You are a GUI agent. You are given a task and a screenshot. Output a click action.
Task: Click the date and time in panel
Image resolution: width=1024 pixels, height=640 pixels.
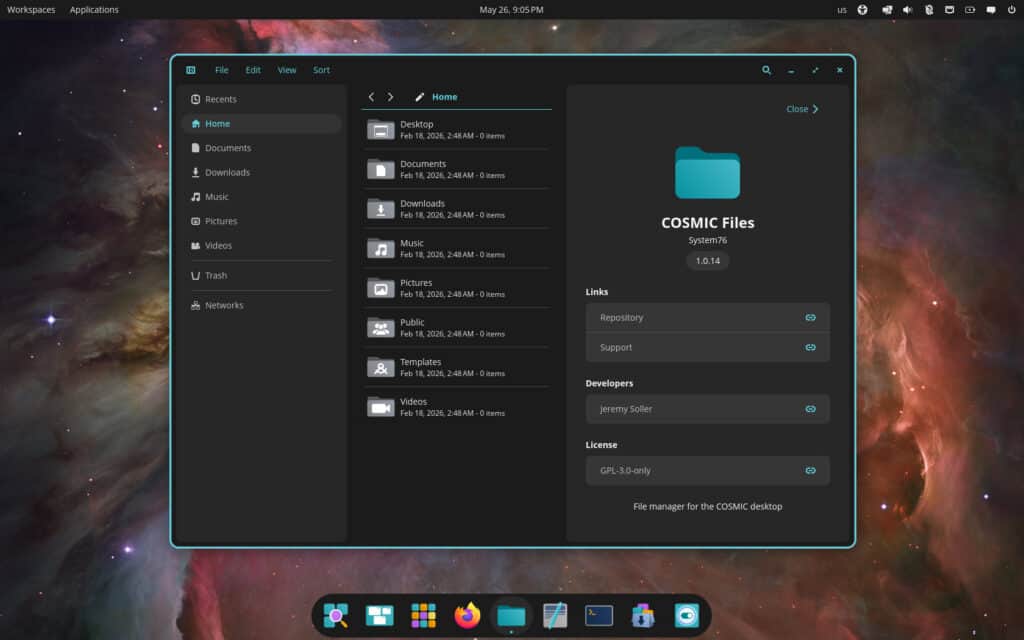[x=511, y=10]
